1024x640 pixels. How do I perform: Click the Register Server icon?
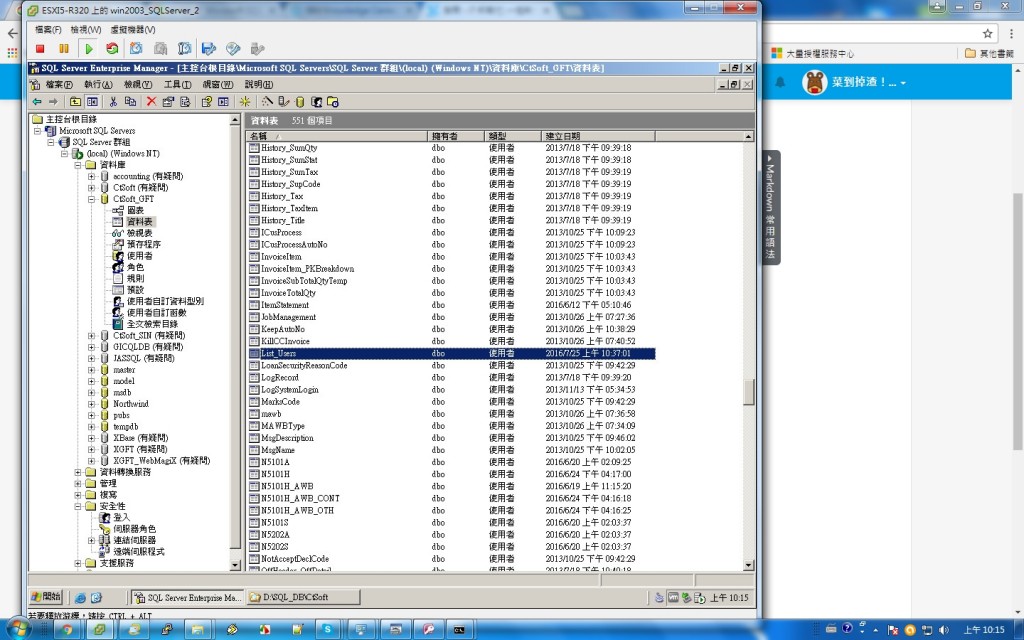tap(283, 102)
